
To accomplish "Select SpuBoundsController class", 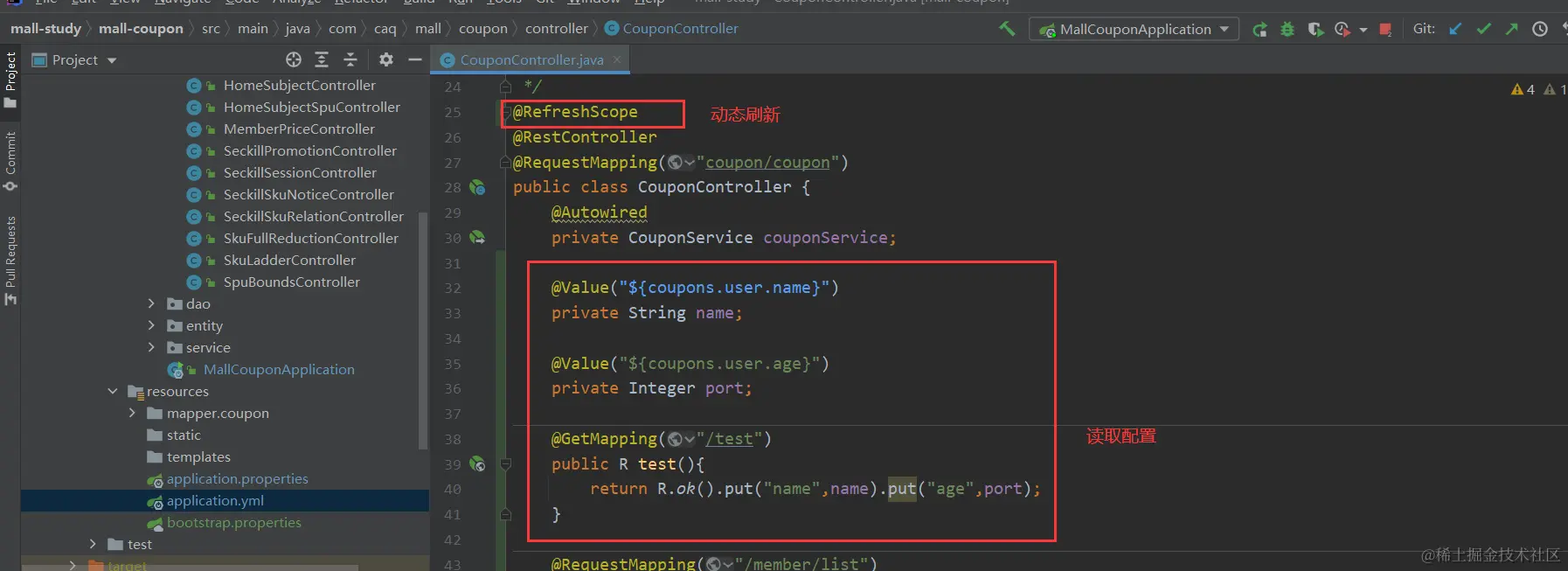I will click(291, 282).
